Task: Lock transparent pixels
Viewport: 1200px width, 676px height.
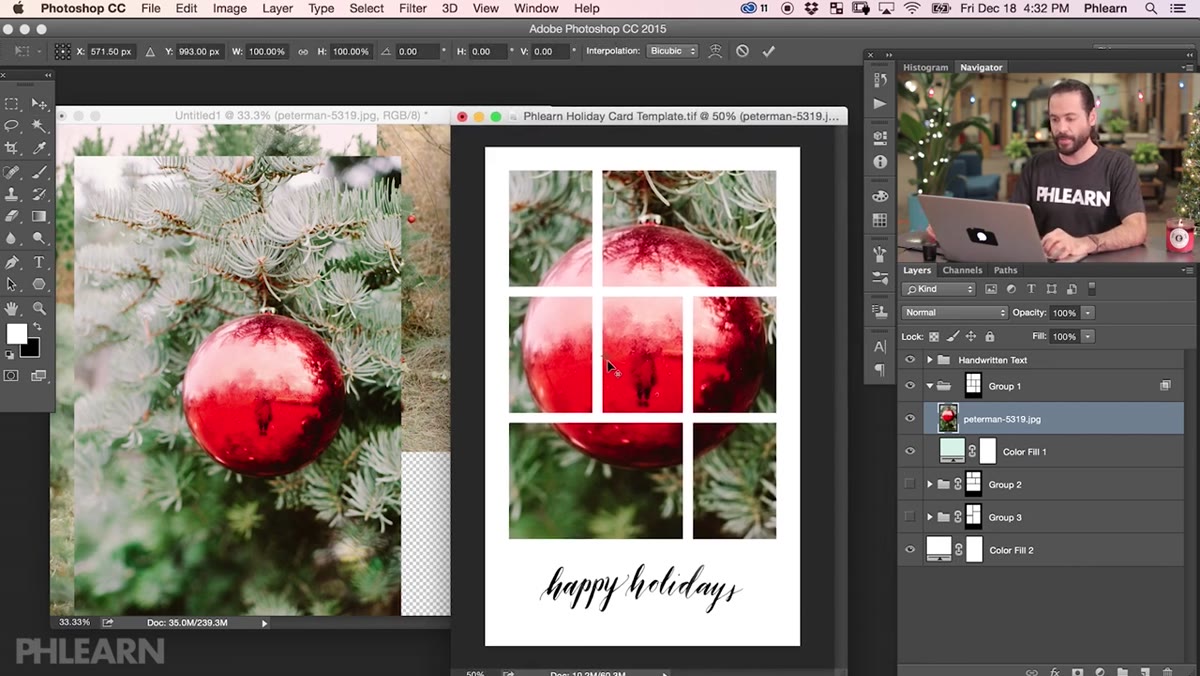Action: 934,337
